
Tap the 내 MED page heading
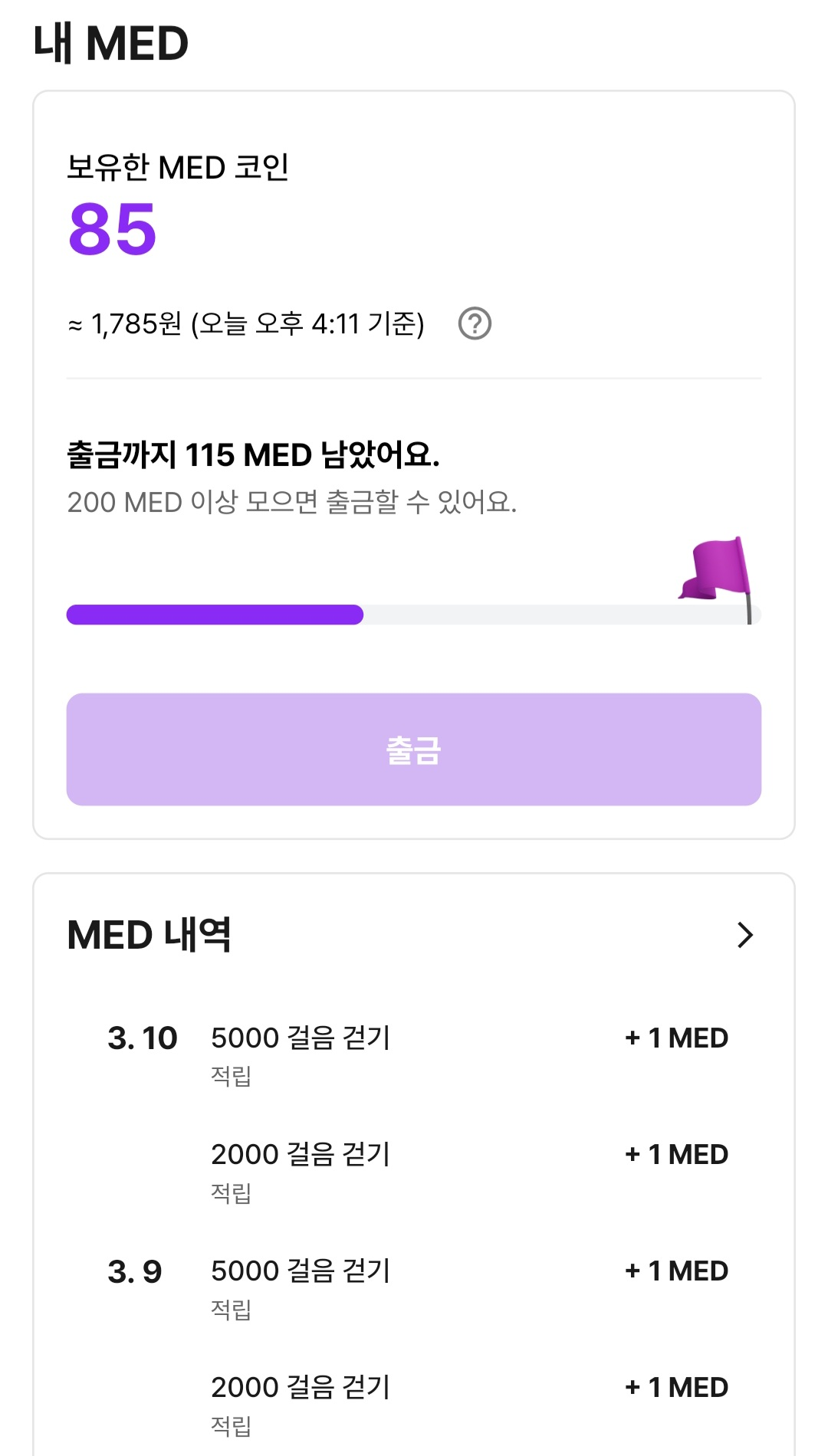[x=111, y=43]
